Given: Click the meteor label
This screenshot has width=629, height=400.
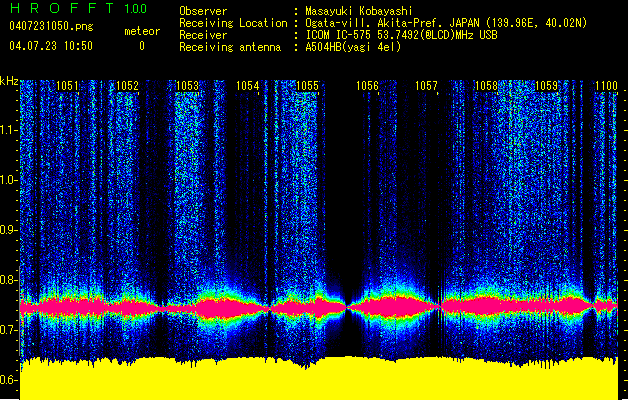Looking at the screenshot, I should tap(142, 31).
